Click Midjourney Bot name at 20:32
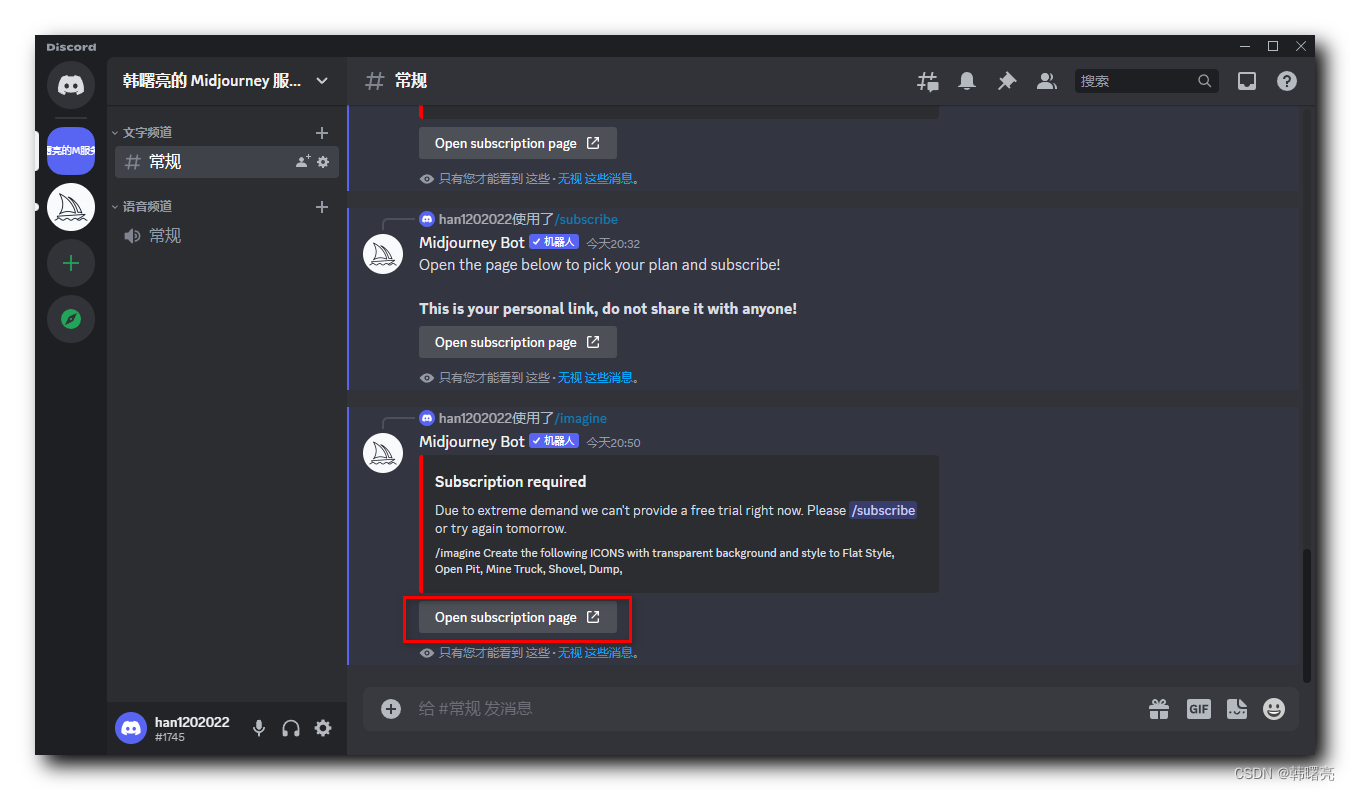This screenshot has height=790, width=1350. [x=472, y=242]
